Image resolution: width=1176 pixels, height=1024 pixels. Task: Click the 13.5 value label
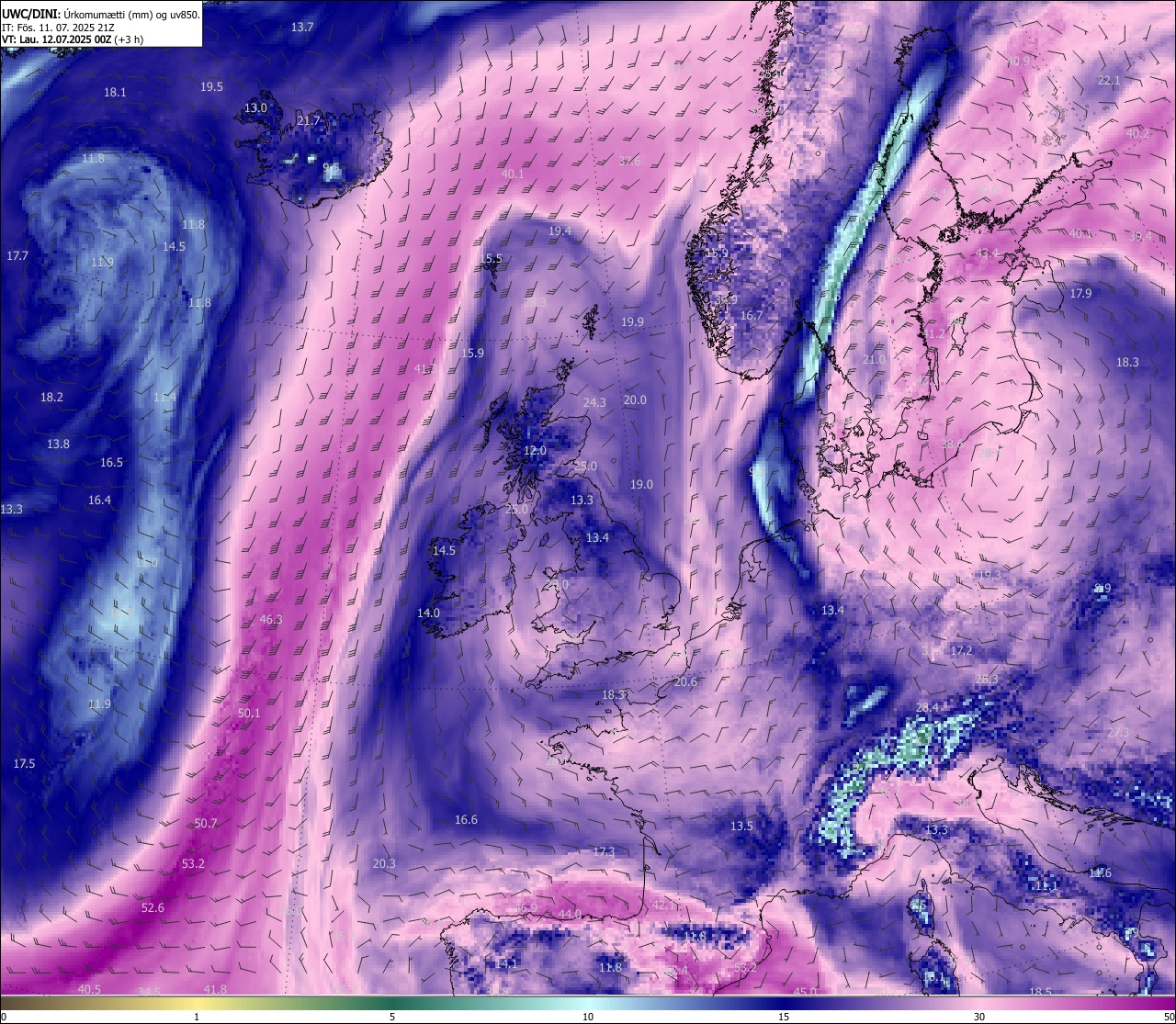pos(741,827)
